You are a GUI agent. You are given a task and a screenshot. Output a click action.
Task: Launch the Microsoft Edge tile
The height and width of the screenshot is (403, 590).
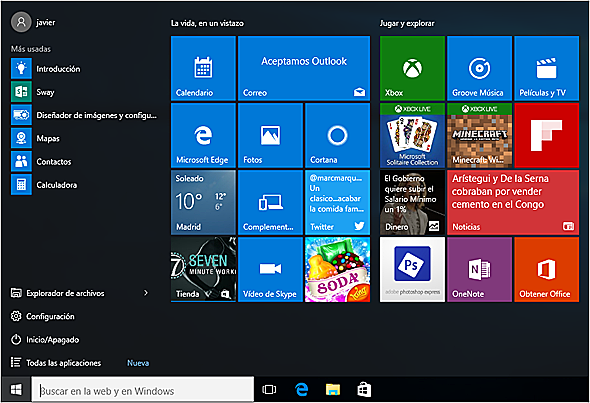tap(203, 135)
